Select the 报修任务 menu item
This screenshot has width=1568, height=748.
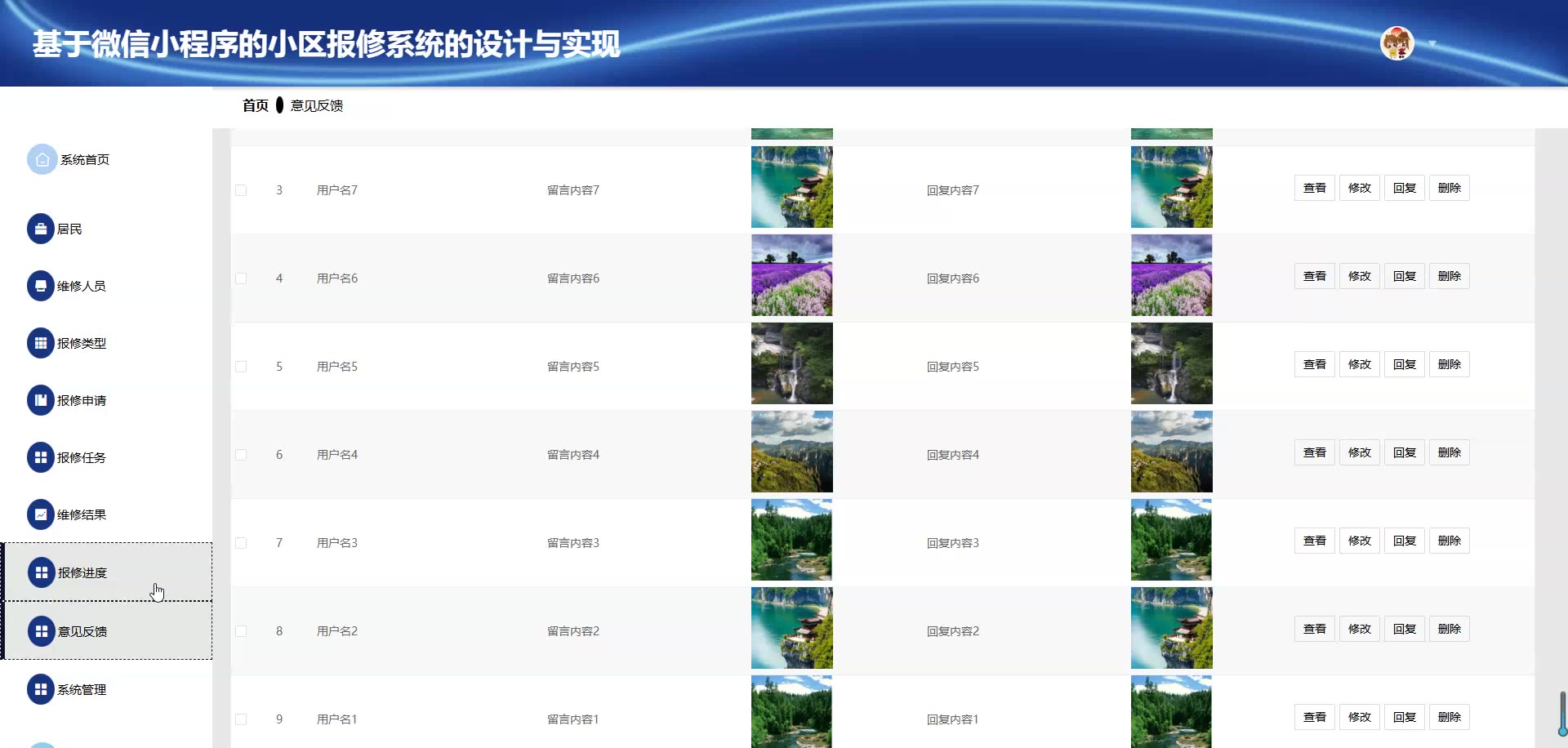[x=82, y=457]
